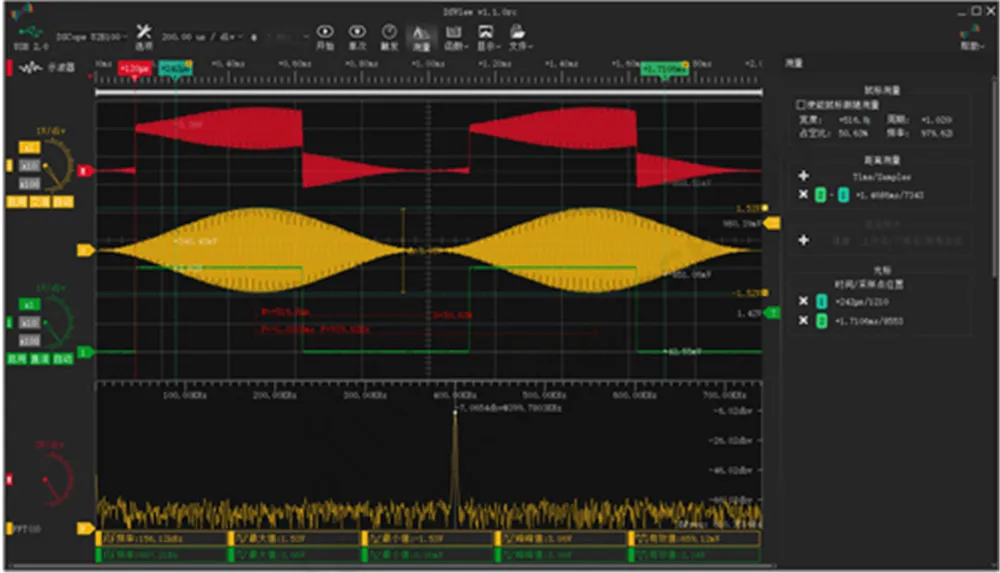Add an edge measurement with lower plus

804,240
